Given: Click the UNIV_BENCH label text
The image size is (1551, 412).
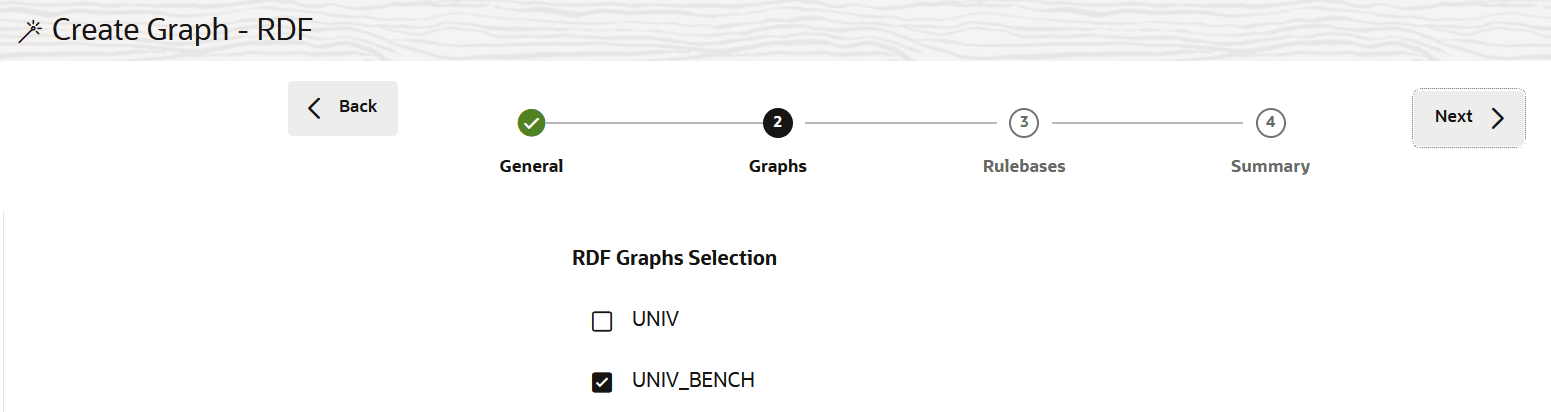Looking at the screenshot, I should point(693,380).
